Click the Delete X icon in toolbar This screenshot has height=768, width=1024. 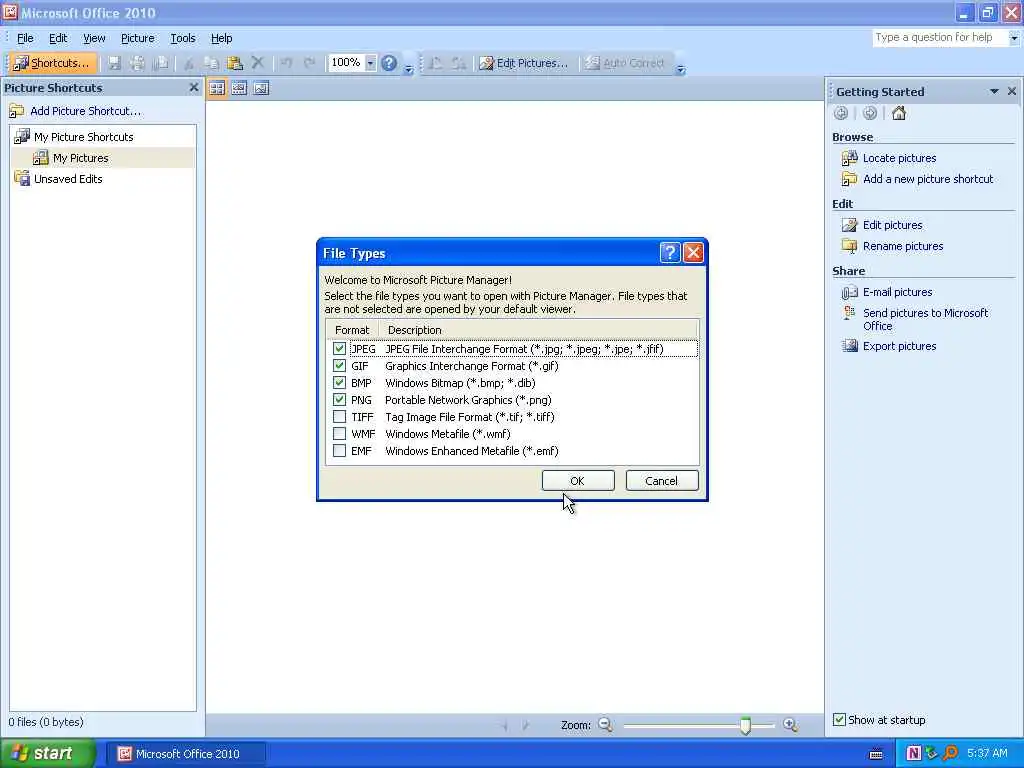(258, 63)
